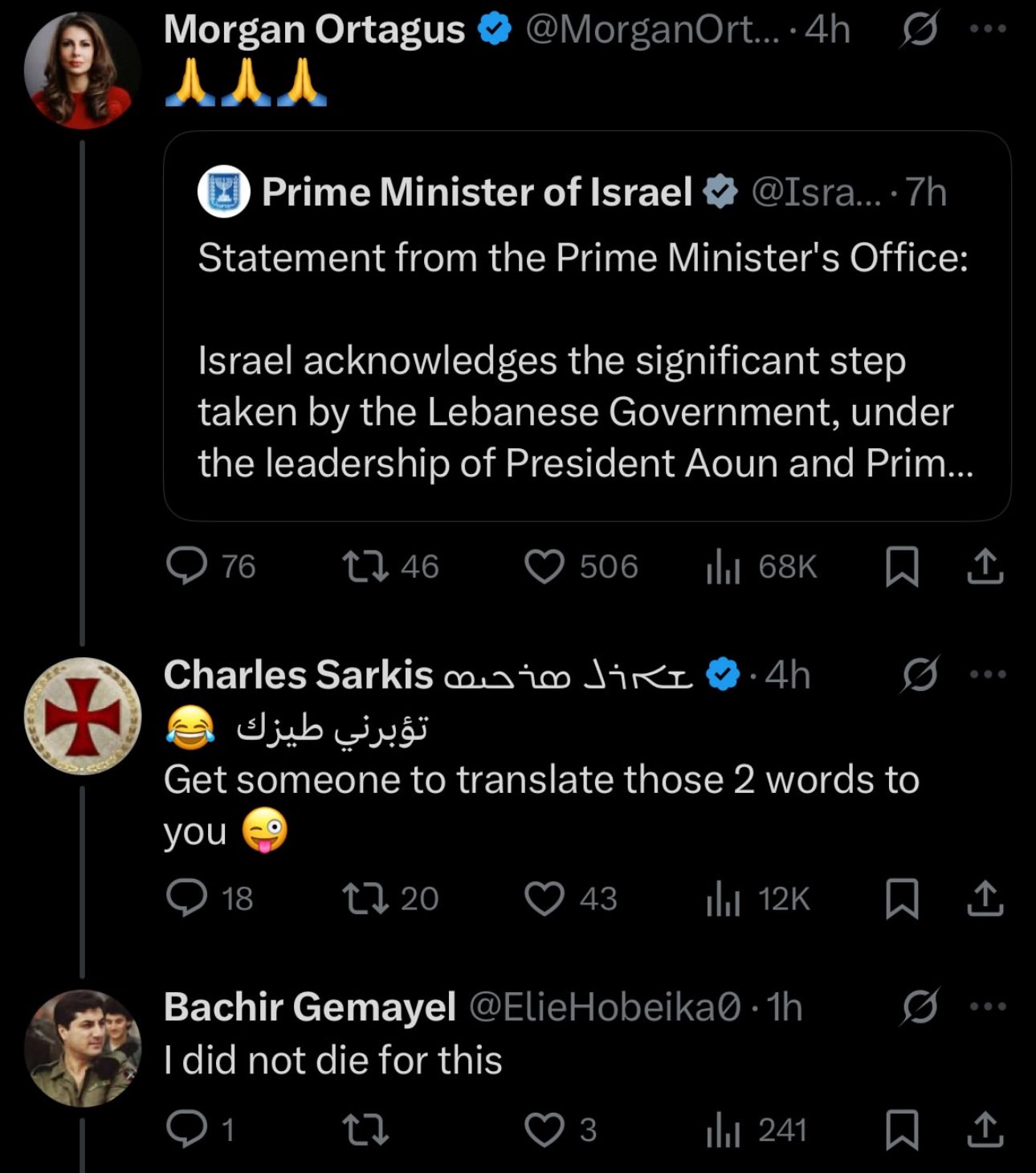
Task: Reply to Morgan Ortagus's tweet
Action: [x=186, y=566]
